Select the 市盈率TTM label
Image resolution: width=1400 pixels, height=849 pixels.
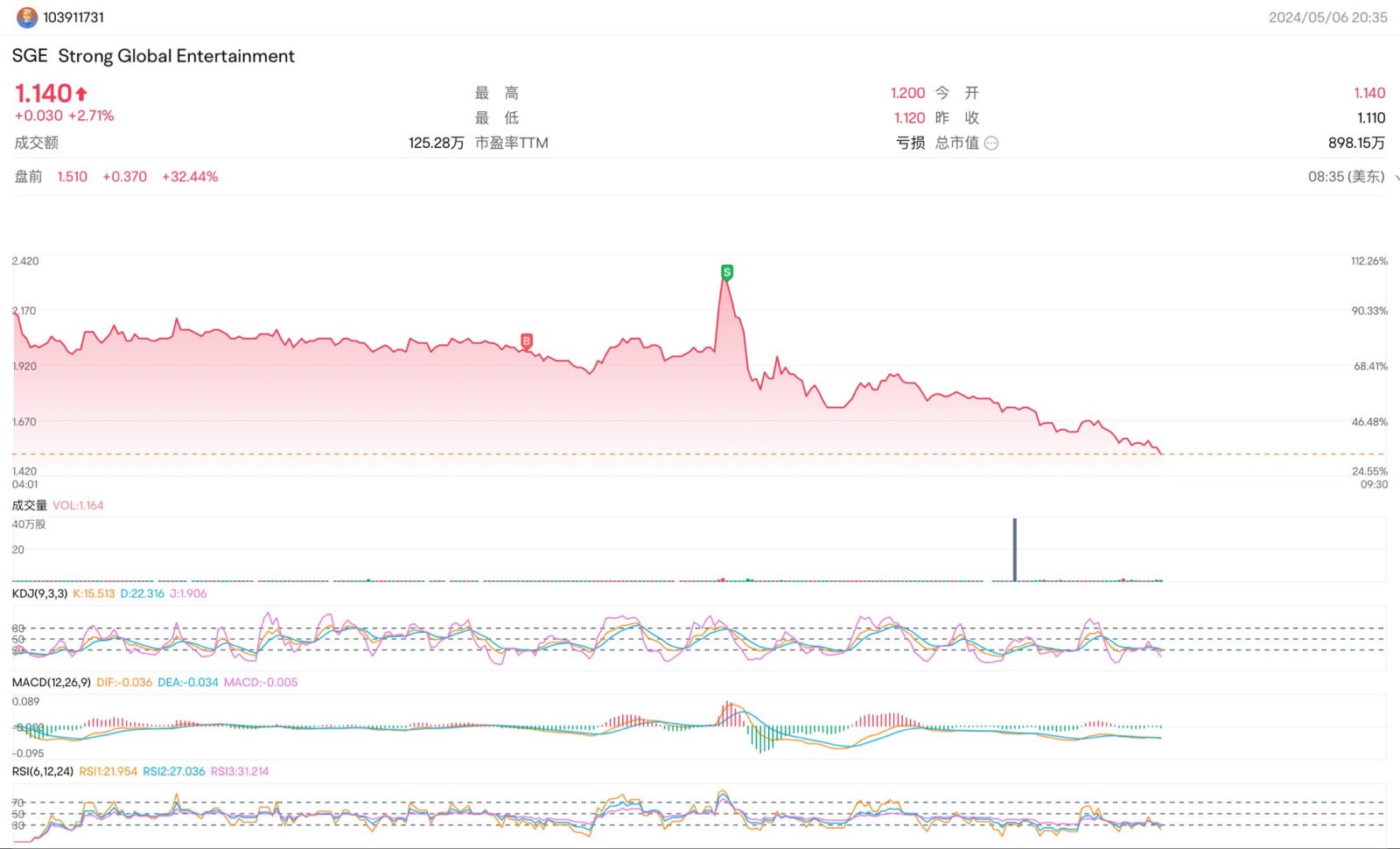click(x=512, y=144)
